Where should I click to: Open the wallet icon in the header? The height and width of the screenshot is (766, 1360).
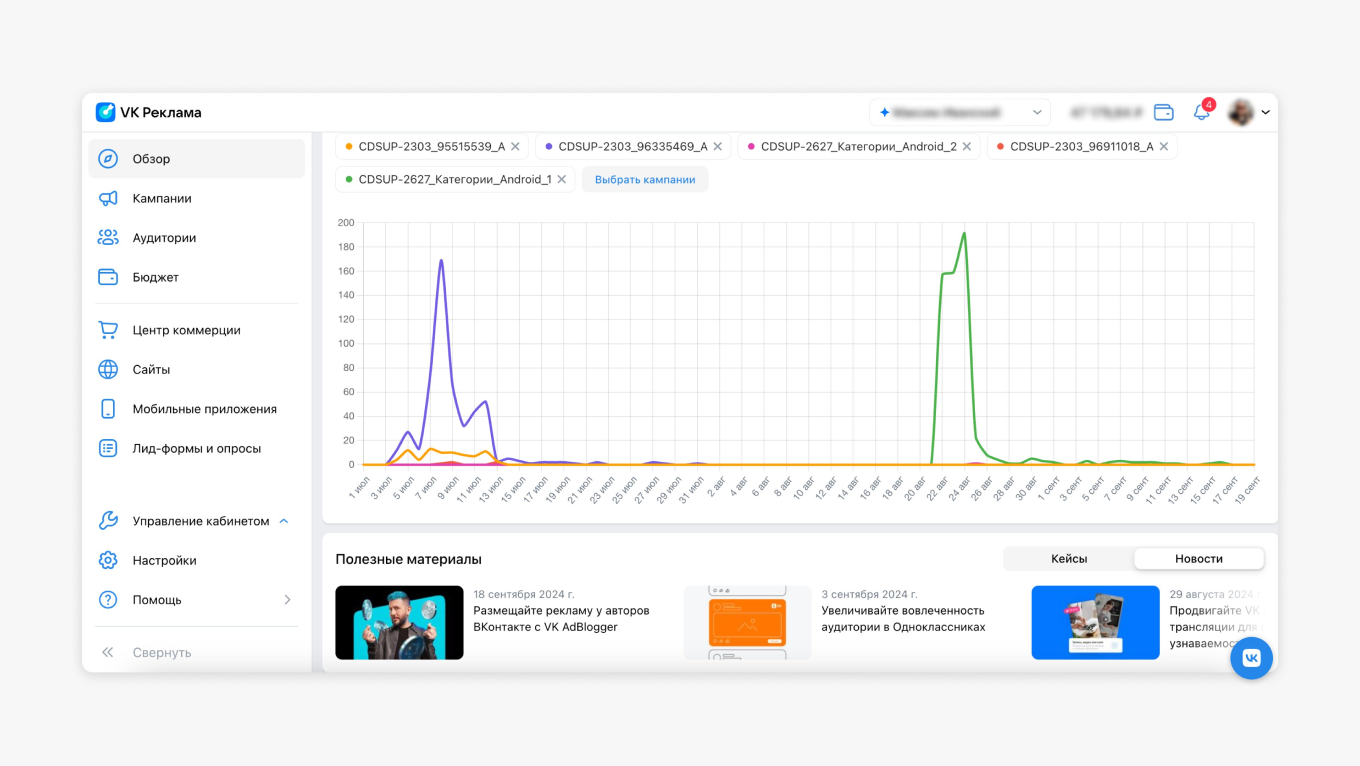(1163, 112)
